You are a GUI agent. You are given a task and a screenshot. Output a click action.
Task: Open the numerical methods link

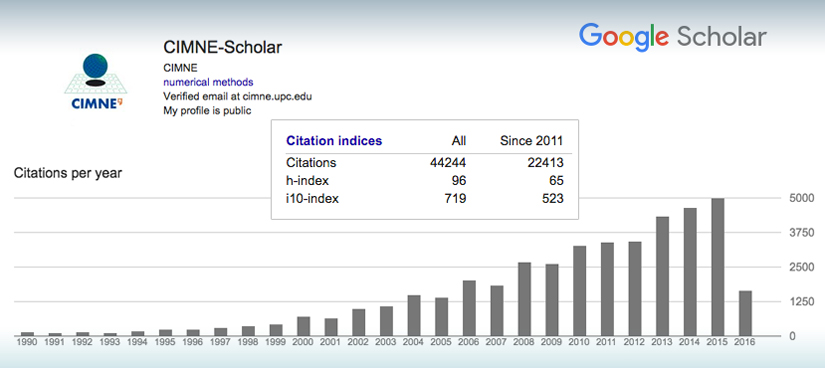tap(208, 82)
